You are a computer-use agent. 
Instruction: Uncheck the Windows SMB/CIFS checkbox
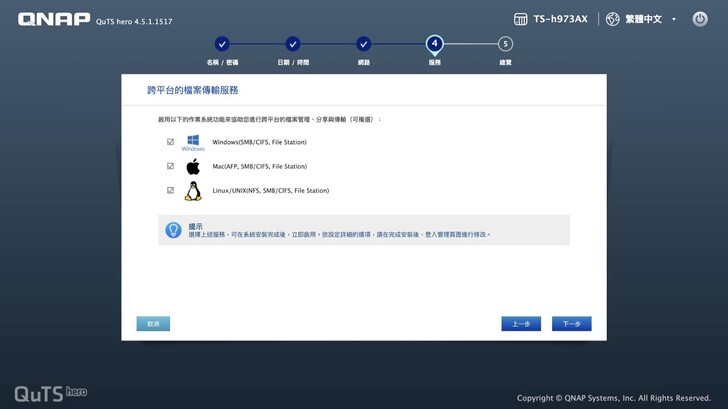(x=171, y=142)
